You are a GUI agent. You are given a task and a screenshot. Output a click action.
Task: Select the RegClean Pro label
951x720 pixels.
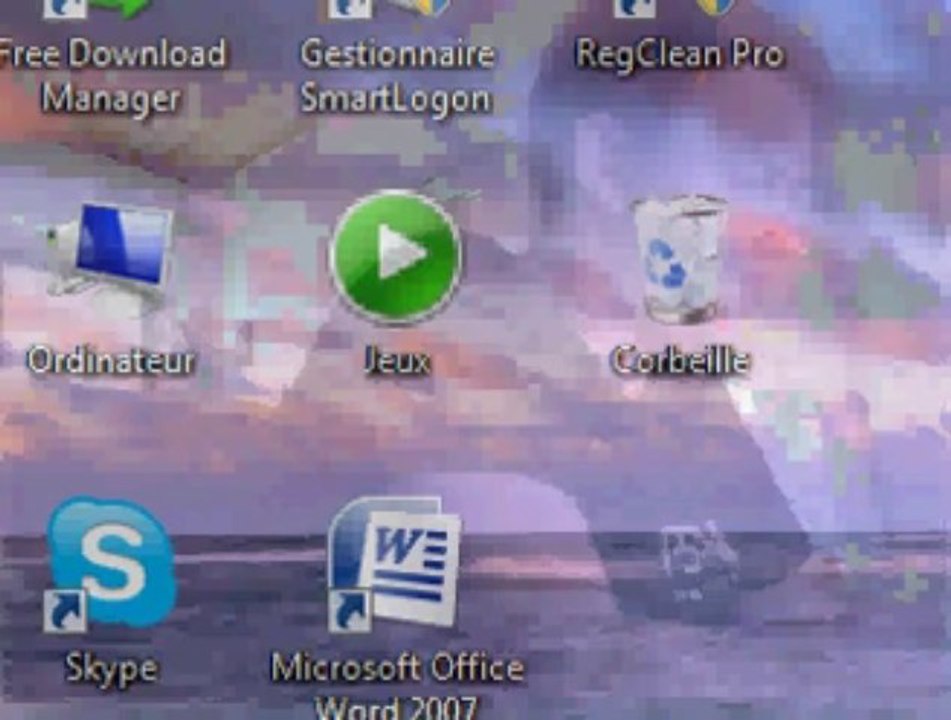[x=680, y=55]
